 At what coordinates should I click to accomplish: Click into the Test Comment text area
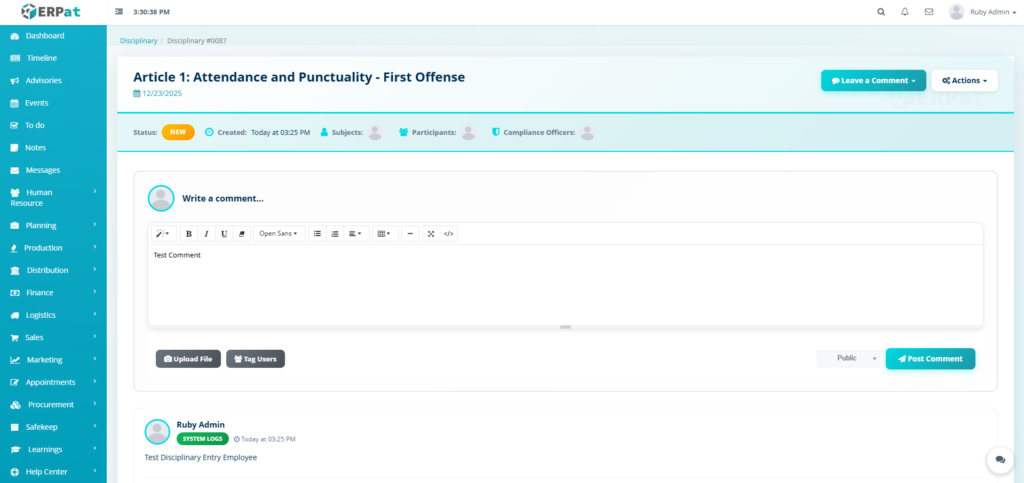[566, 284]
